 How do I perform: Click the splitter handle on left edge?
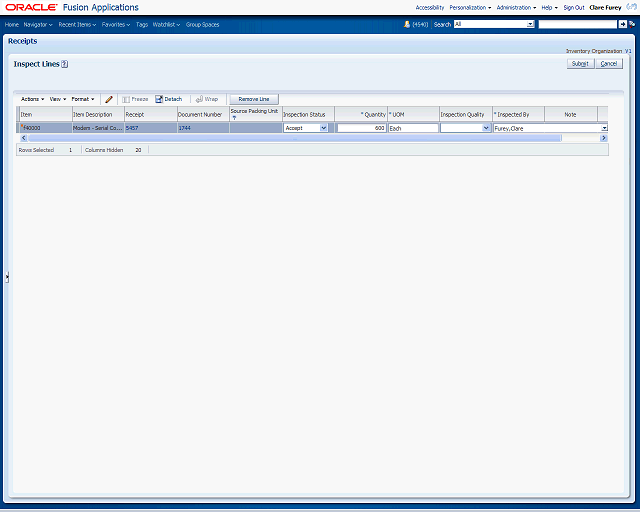pos(7,276)
